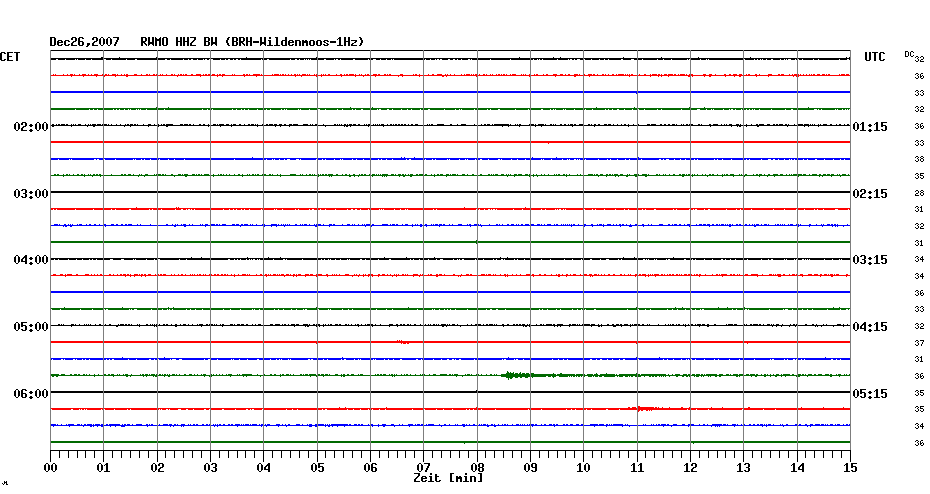930x494 pixels.
Task: Click the DC value 38
Action: (x=919, y=160)
